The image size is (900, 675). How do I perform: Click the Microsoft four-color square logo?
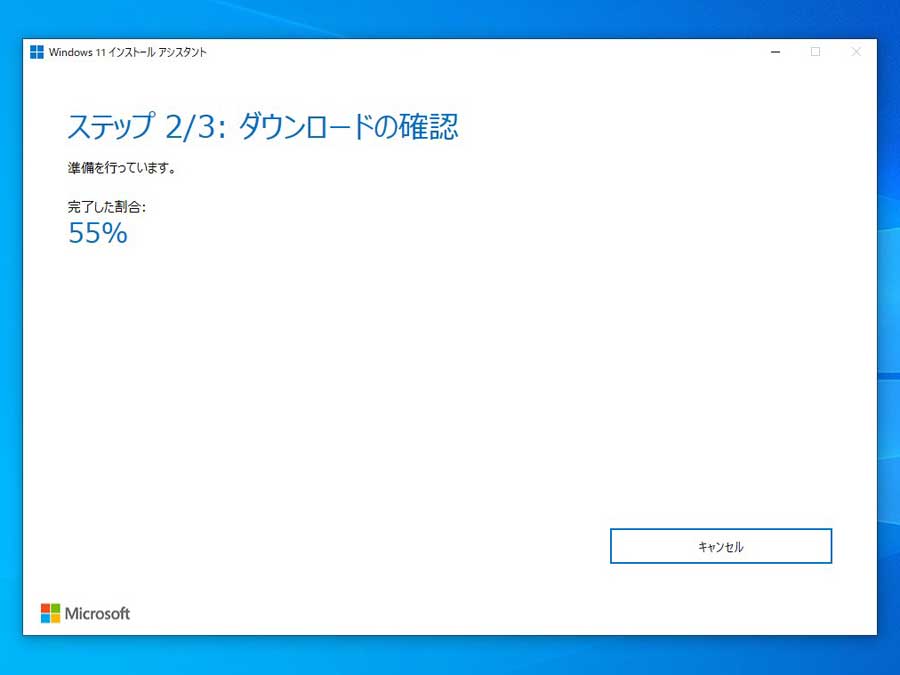pos(50,613)
